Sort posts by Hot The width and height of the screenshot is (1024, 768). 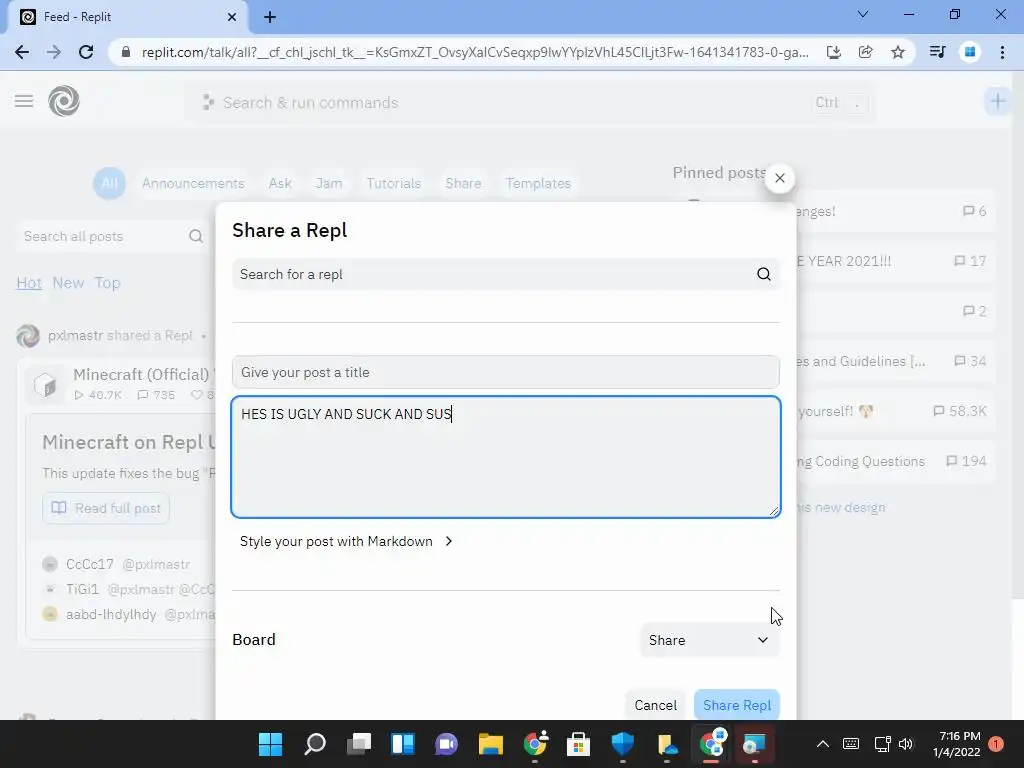coord(29,283)
